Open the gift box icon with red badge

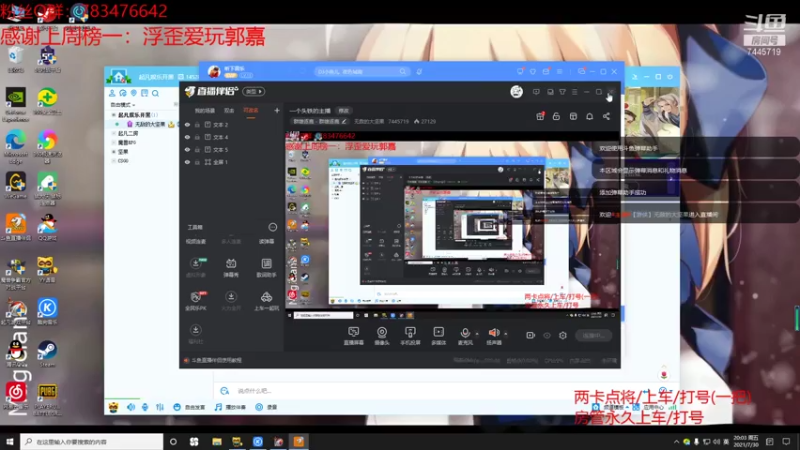point(540,116)
